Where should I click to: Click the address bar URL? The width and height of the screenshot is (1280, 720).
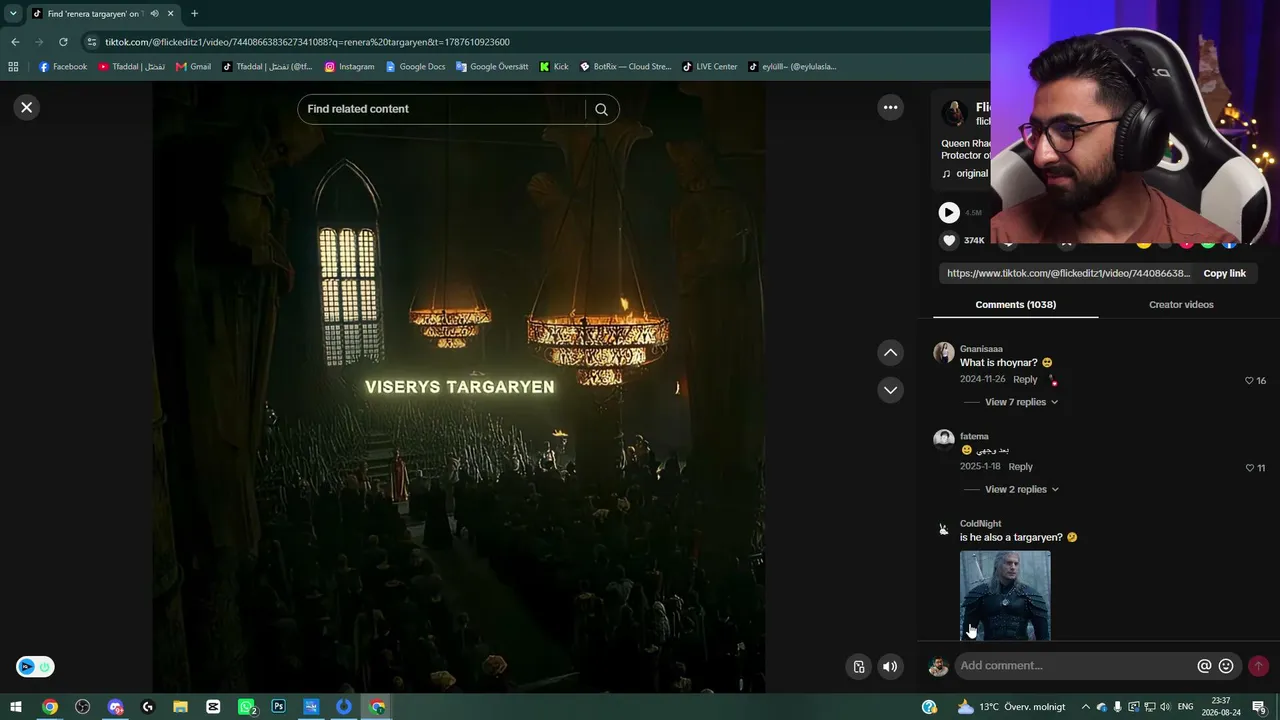click(x=307, y=42)
